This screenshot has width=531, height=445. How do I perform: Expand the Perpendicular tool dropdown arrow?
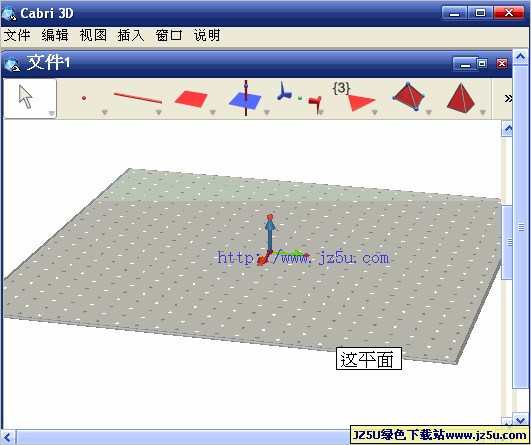click(267, 112)
